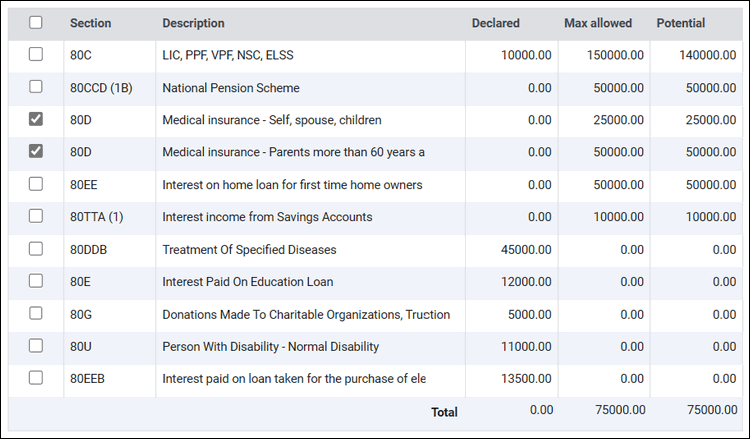This screenshot has height=439, width=750.
Task: Click declared 45000.00 cell for 80DDB
Action: coord(512,250)
